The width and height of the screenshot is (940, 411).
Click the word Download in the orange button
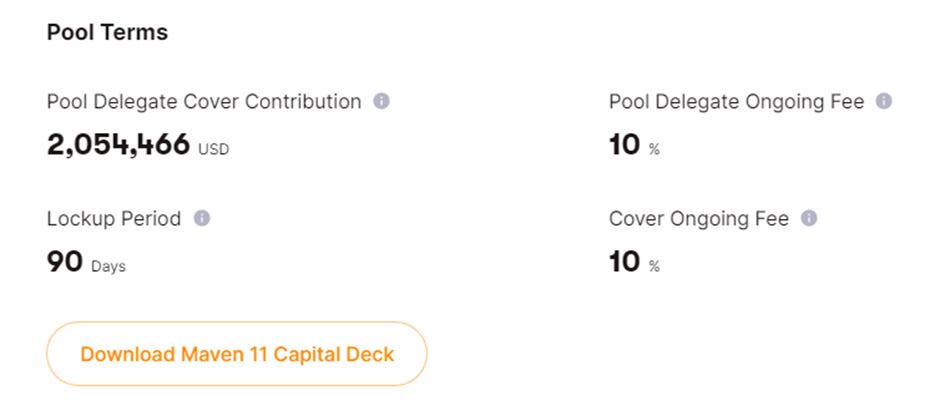[x=127, y=354]
